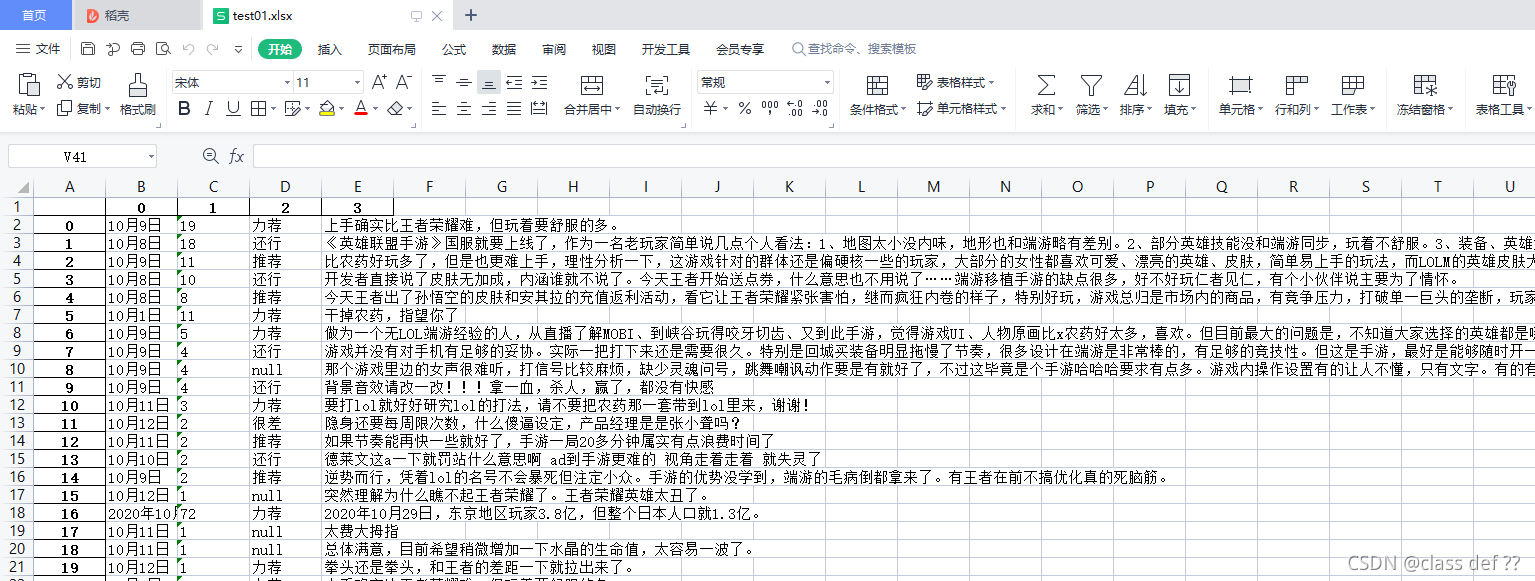Image resolution: width=1535 pixels, height=581 pixels.
Task: Toggle middle vertical alignment
Action: click(463, 82)
